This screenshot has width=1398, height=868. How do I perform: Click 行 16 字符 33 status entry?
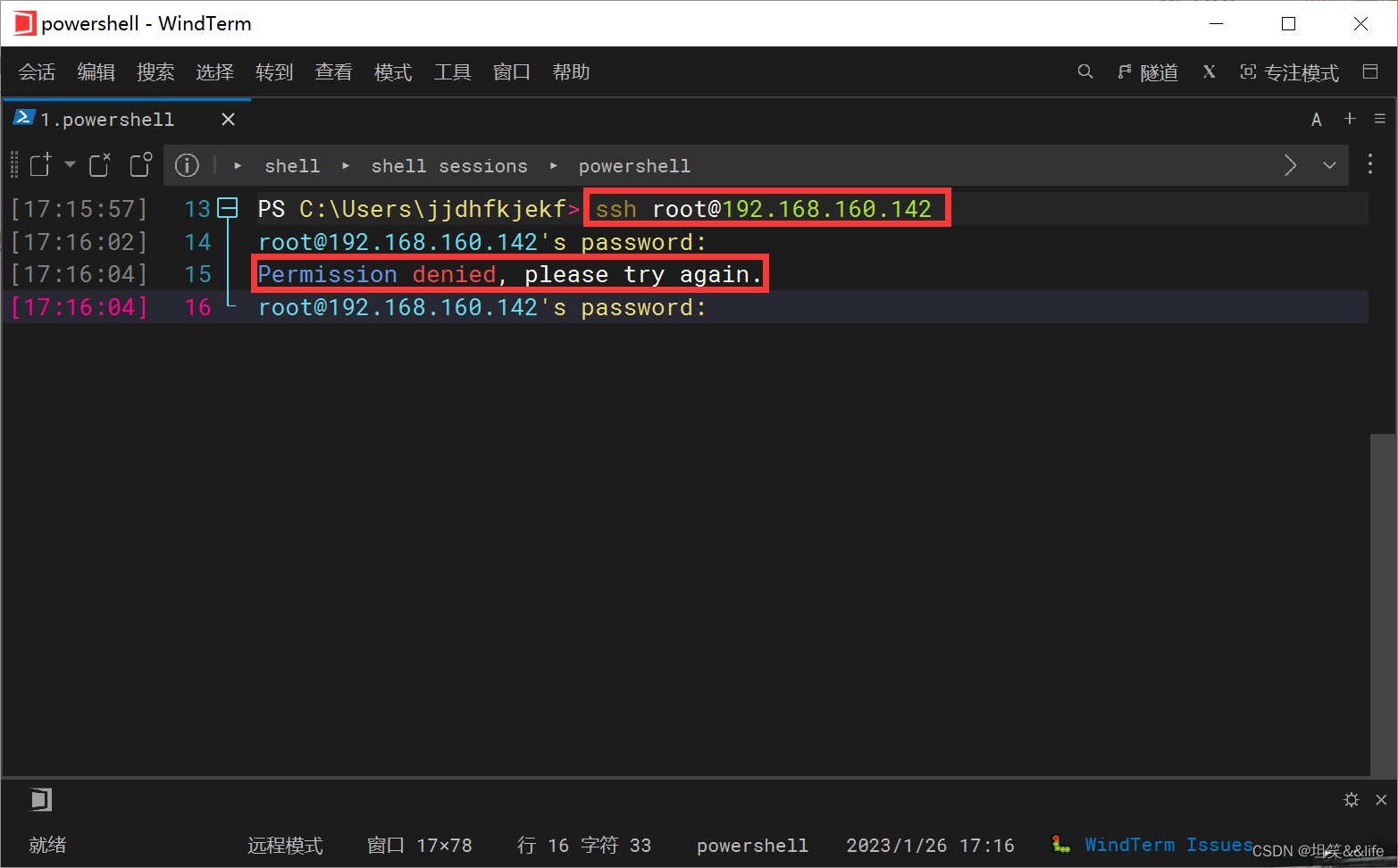tap(584, 845)
